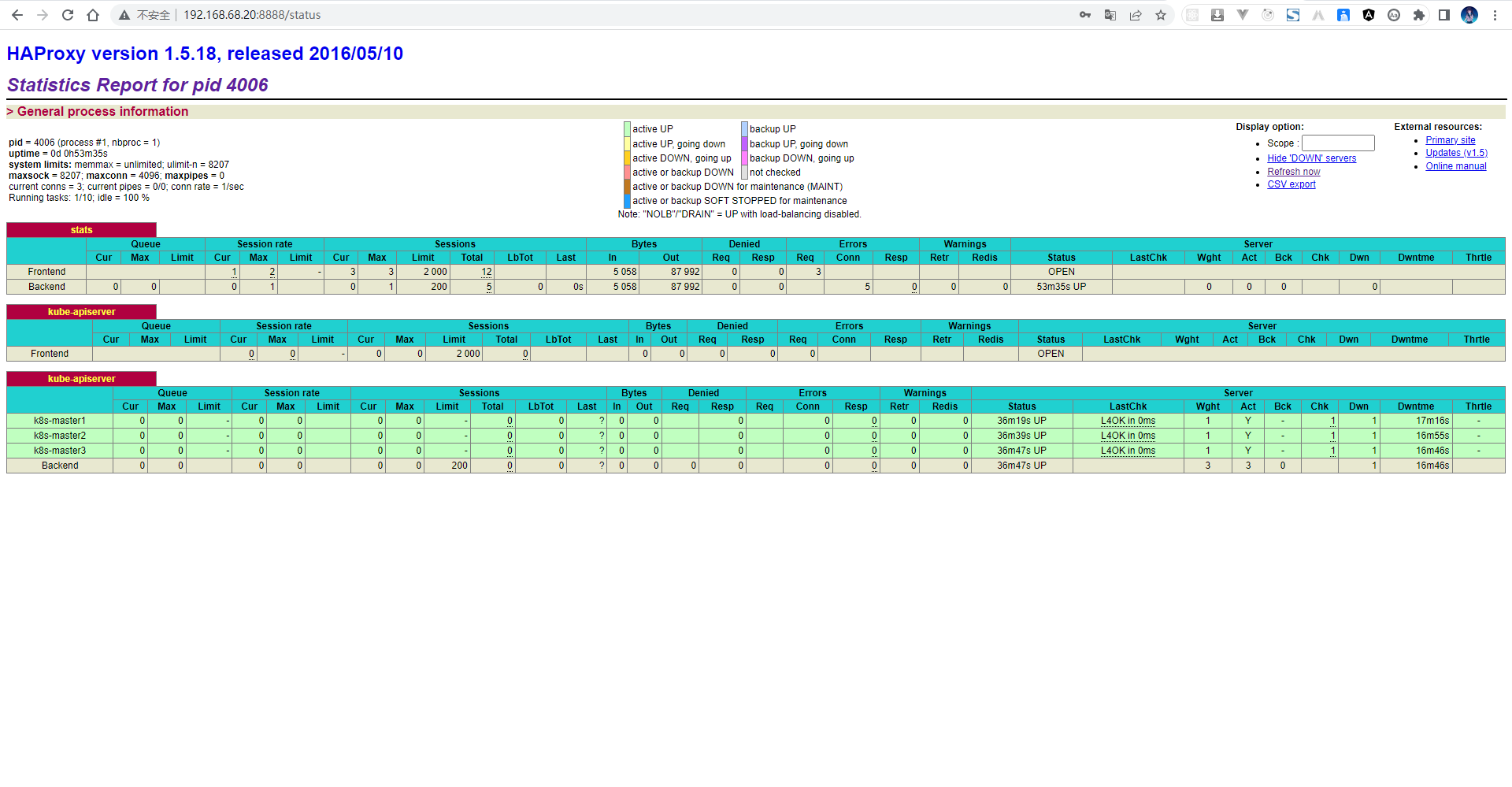Click Hide 'DOWN' servers link

tap(1311, 158)
